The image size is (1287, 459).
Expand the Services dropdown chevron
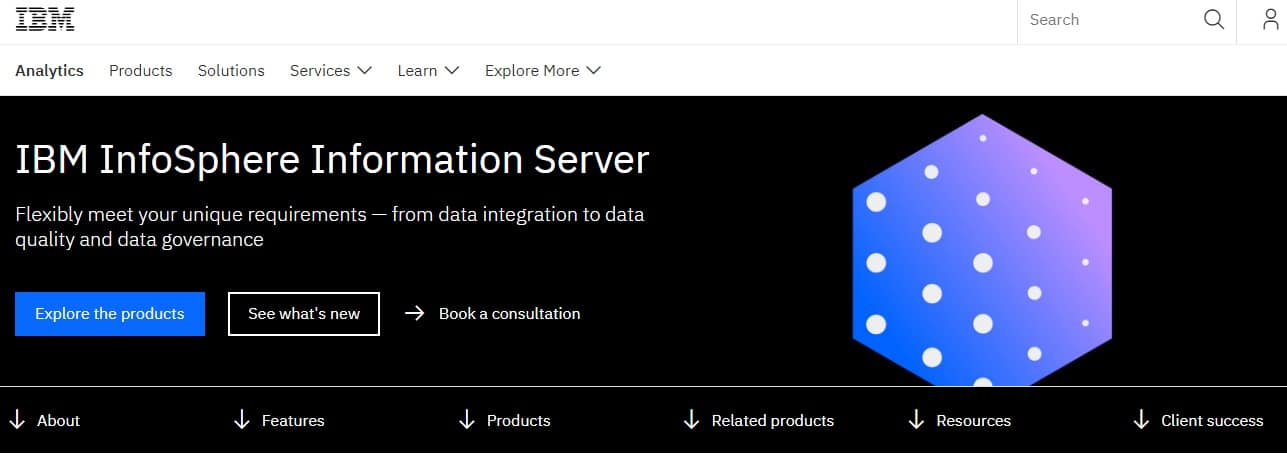(364, 71)
